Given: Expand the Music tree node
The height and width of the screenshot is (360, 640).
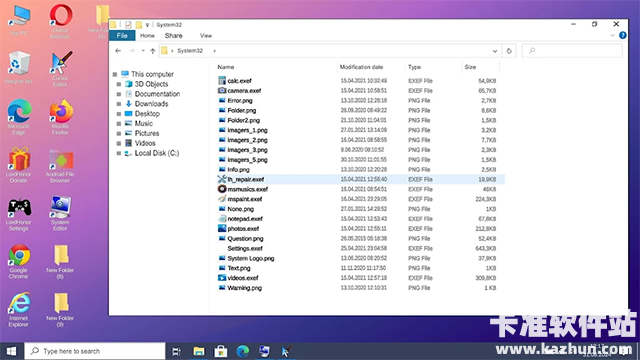Looking at the screenshot, I should point(119,123).
